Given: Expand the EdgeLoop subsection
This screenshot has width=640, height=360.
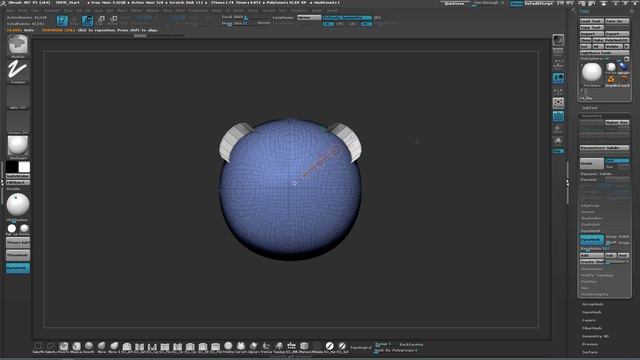Looking at the screenshot, I should point(590,205).
